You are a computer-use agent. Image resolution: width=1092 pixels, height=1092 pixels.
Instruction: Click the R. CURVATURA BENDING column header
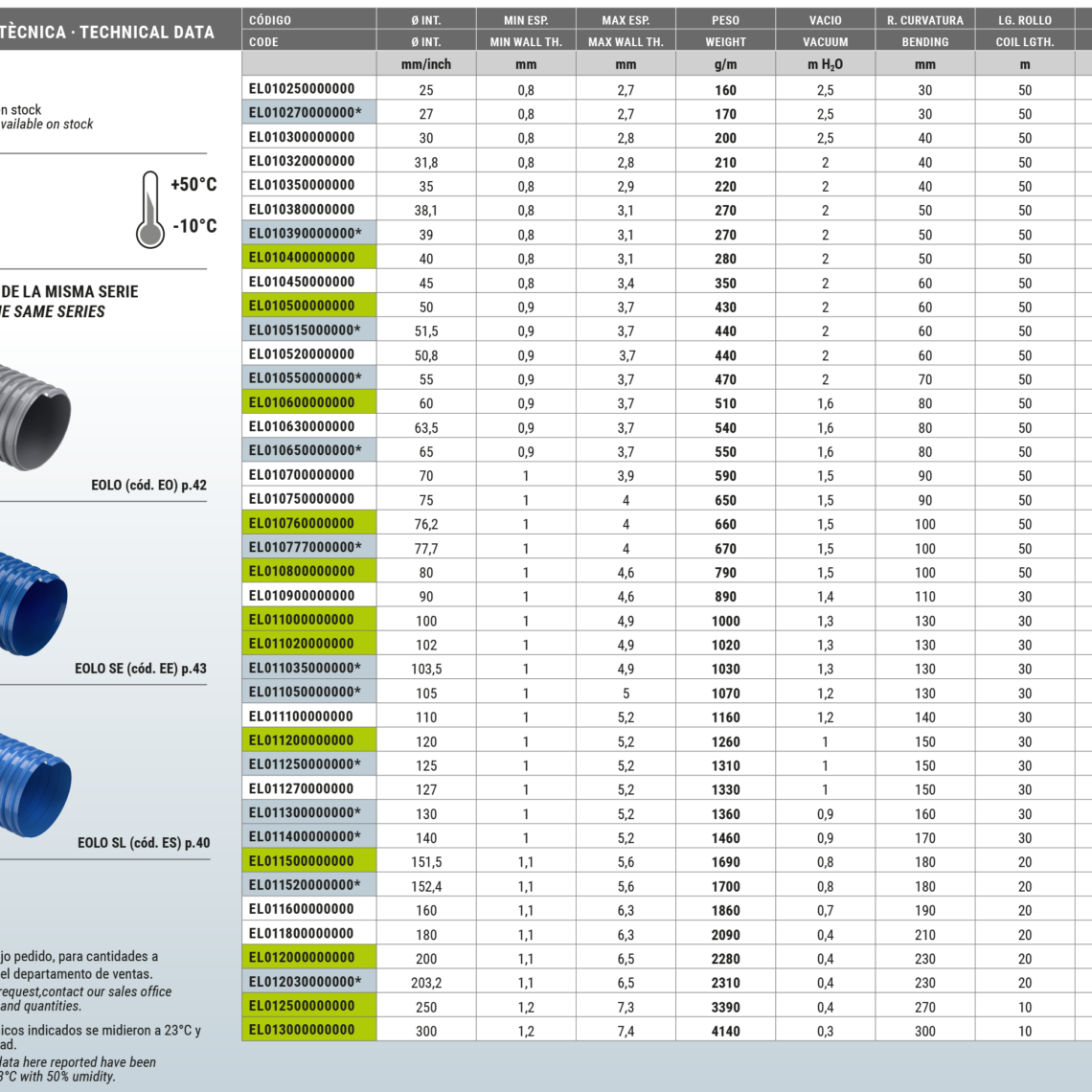[x=924, y=31]
